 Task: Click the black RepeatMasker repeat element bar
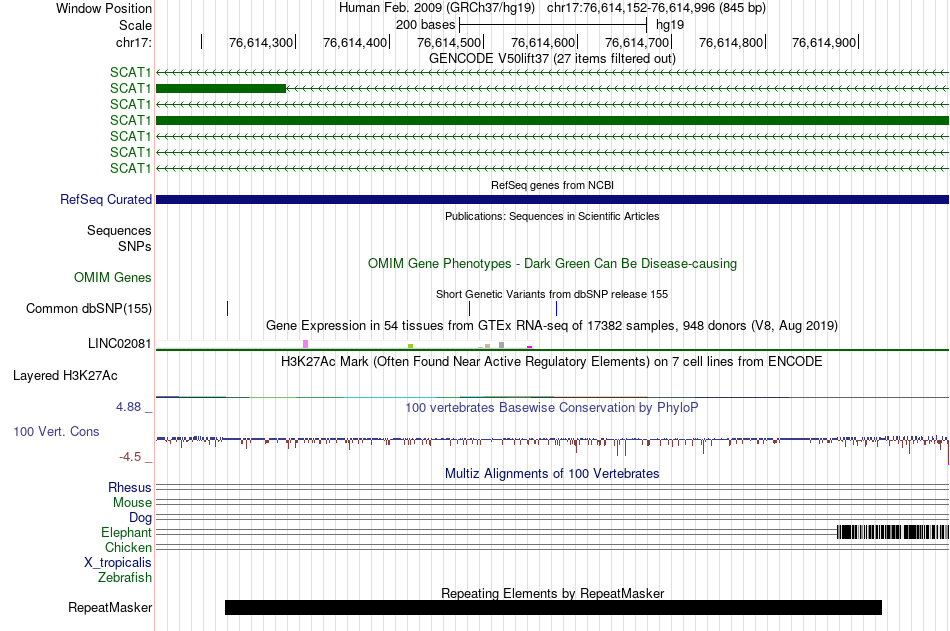(x=553, y=607)
